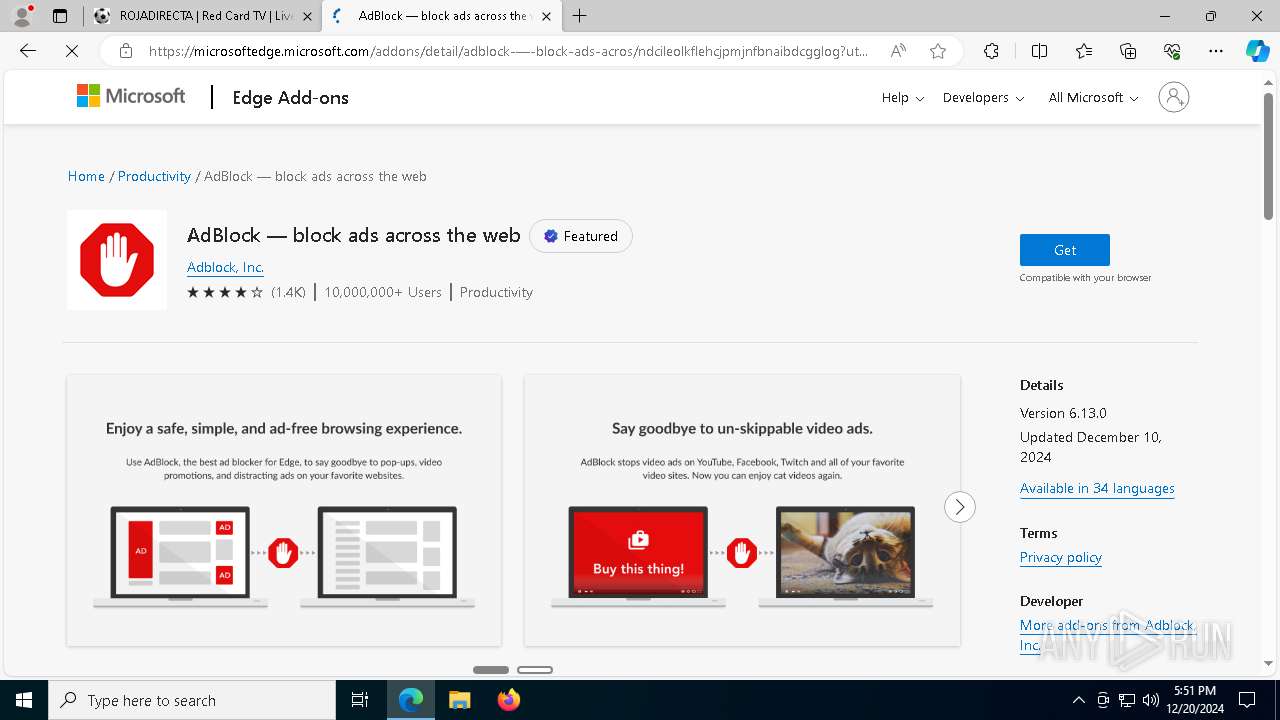Expand the All Microsoft dropdown

tap(1093, 97)
